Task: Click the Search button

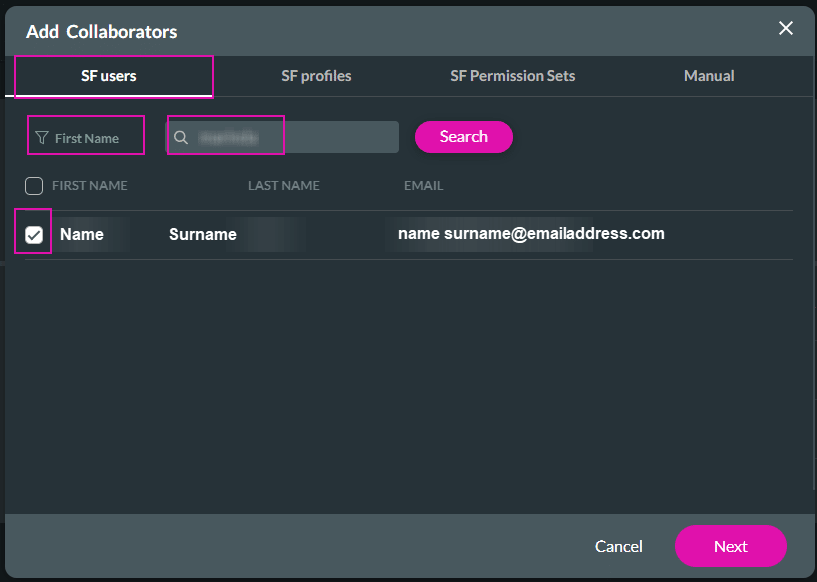Action: 463,136
